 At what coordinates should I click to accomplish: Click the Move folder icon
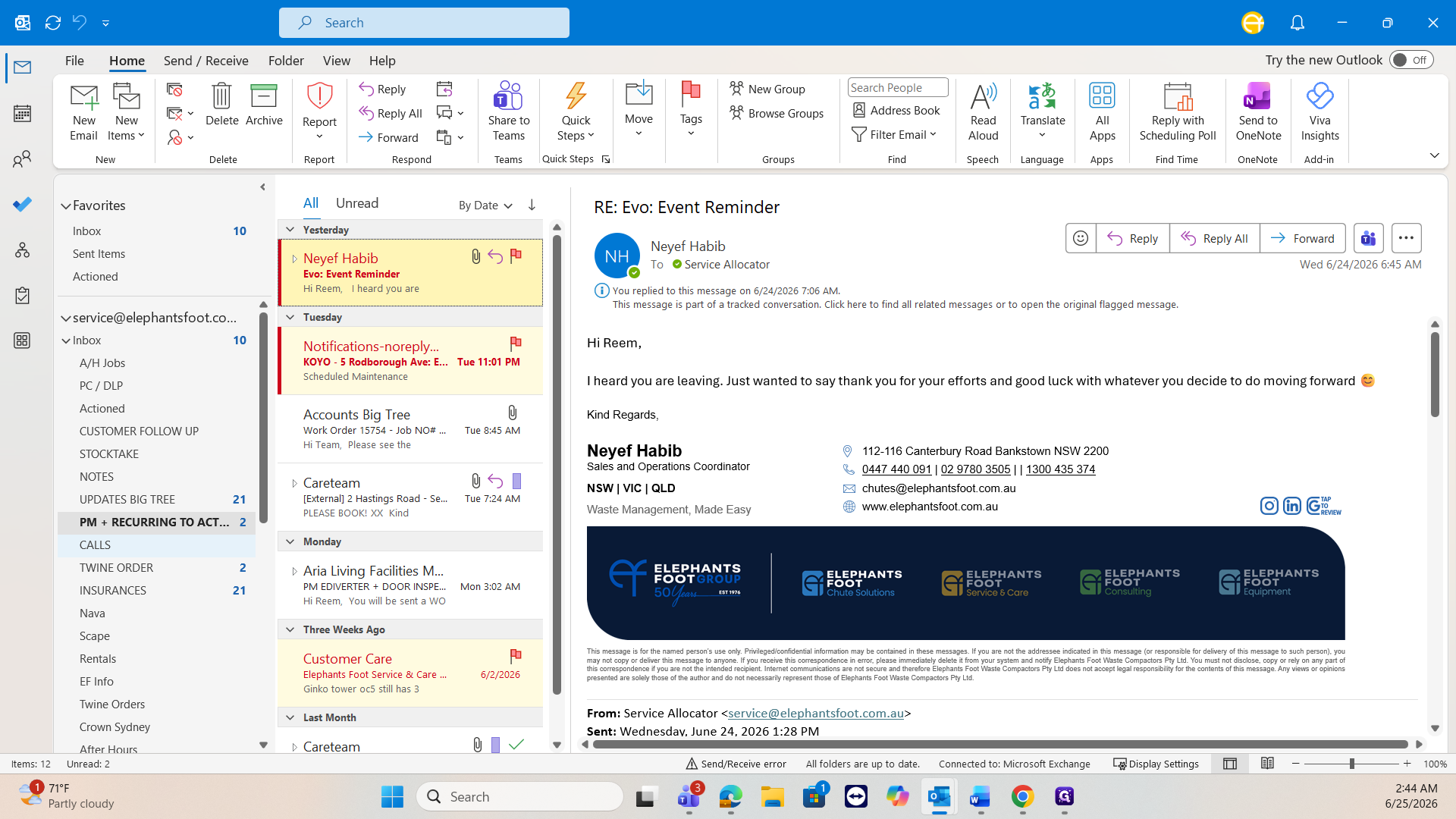point(639,93)
